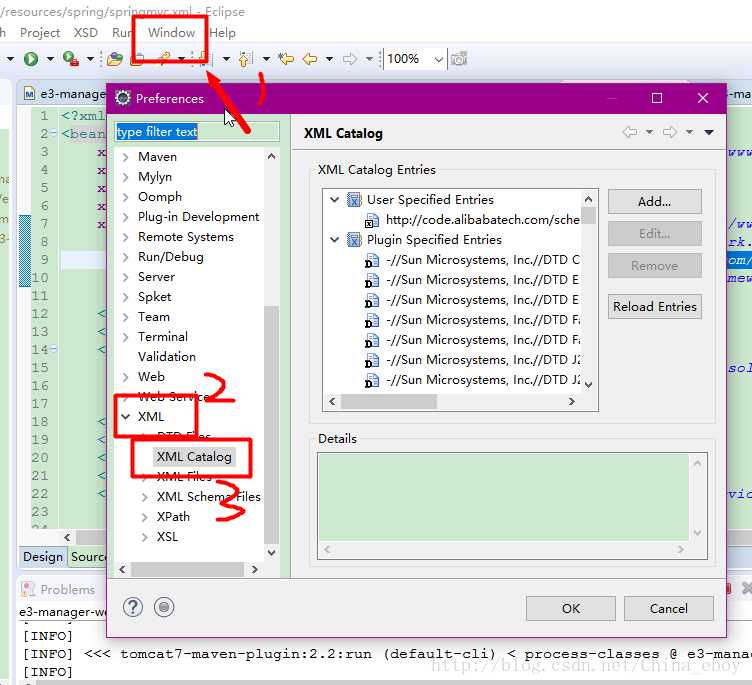
Task: Click the green Run button in the Eclipse toolbar
Action: 31,59
